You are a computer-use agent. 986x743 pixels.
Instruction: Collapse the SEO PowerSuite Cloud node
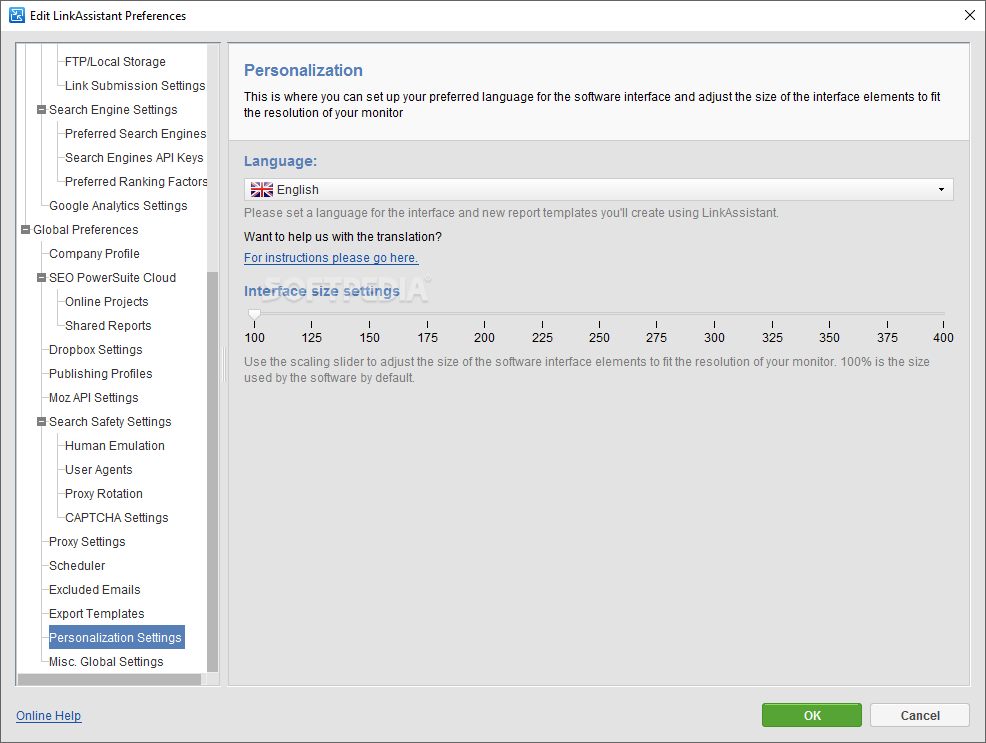(x=42, y=278)
